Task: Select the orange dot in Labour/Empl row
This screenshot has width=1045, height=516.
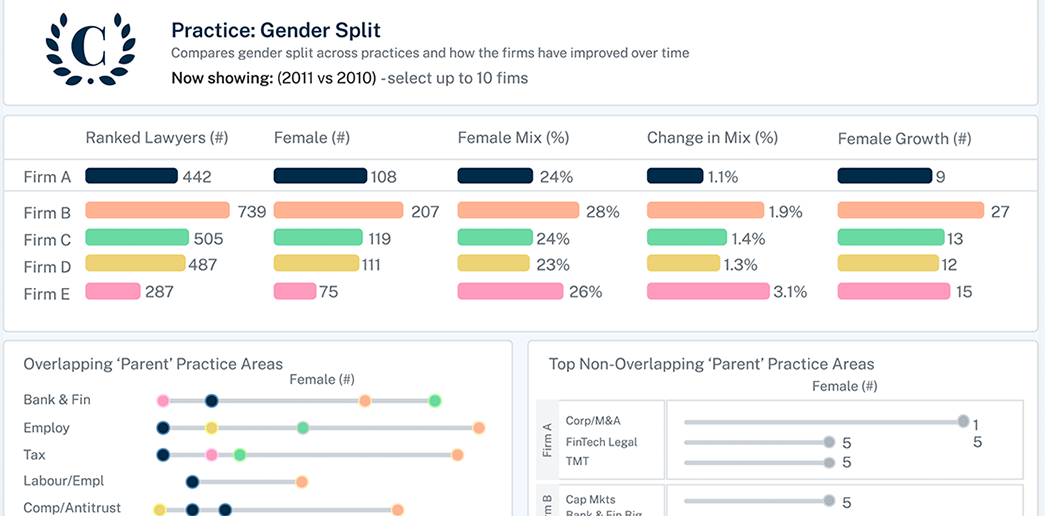Action: click(302, 482)
